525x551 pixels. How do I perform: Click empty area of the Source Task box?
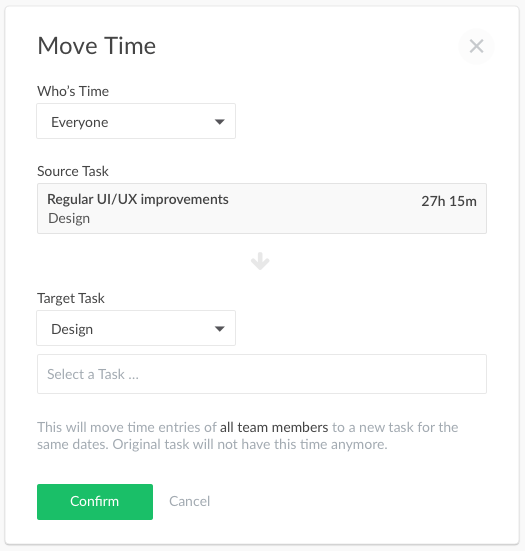pyautogui.click(x=323, y=218)
